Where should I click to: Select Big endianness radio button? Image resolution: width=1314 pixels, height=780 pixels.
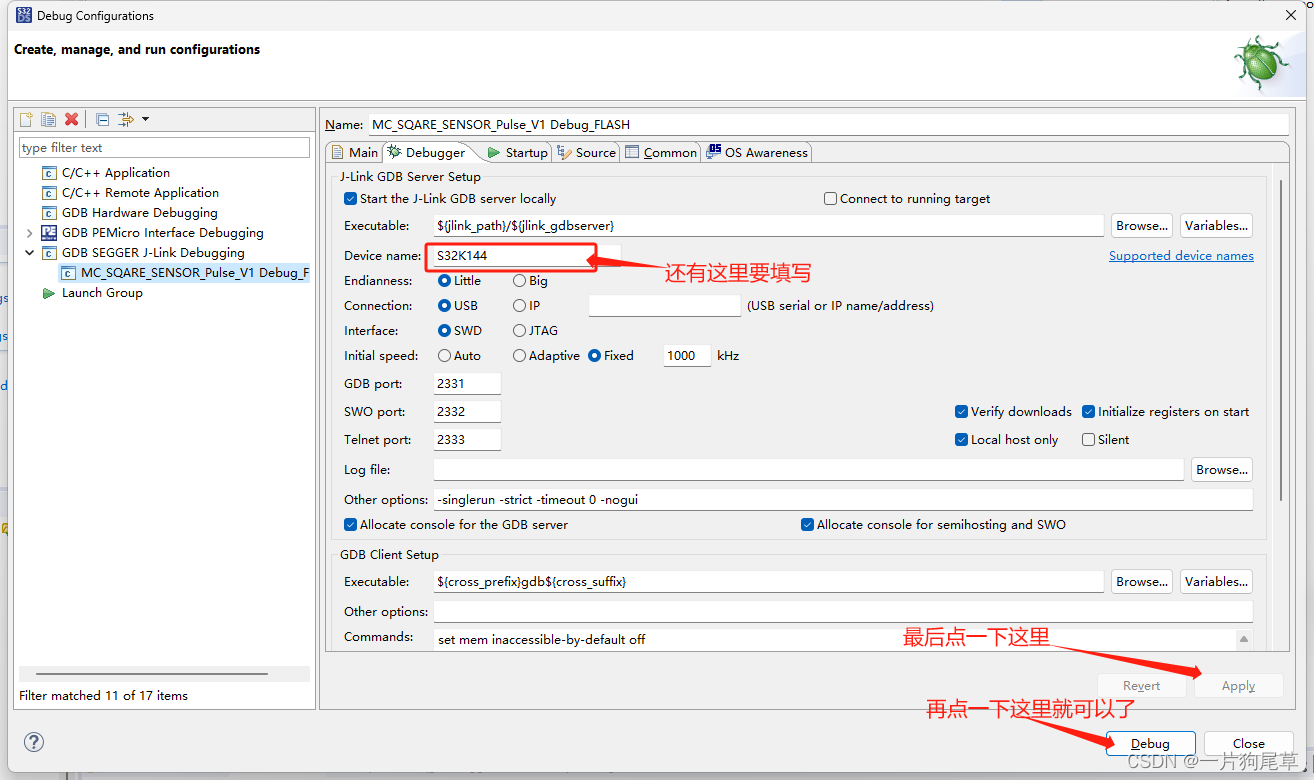click(x=520, y=281)
